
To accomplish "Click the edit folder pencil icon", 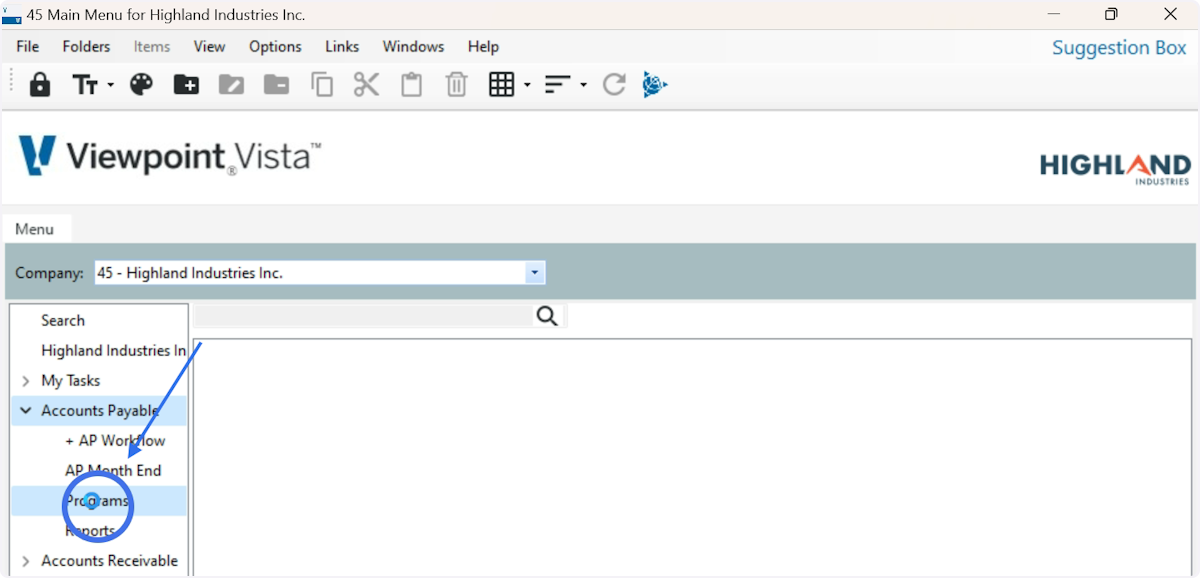I will (231, 85).
